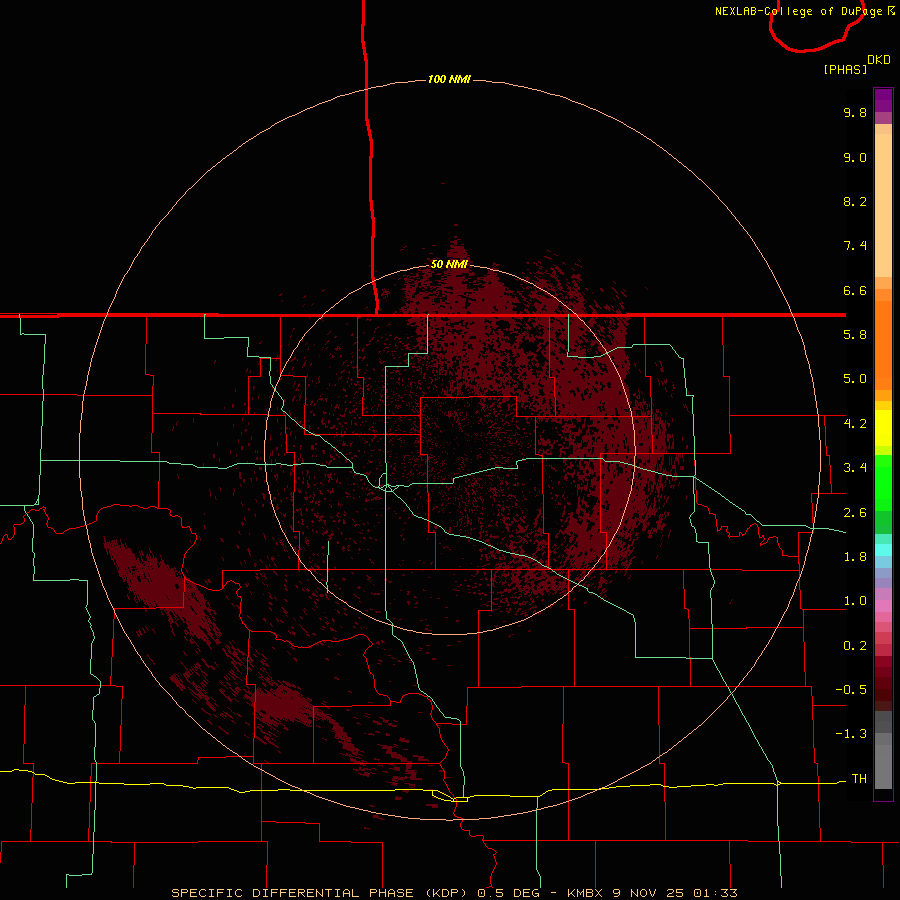Screen dimensions: 900x900
Task: Click the -0.5 color scale value
Action: (x=851, y=689)
